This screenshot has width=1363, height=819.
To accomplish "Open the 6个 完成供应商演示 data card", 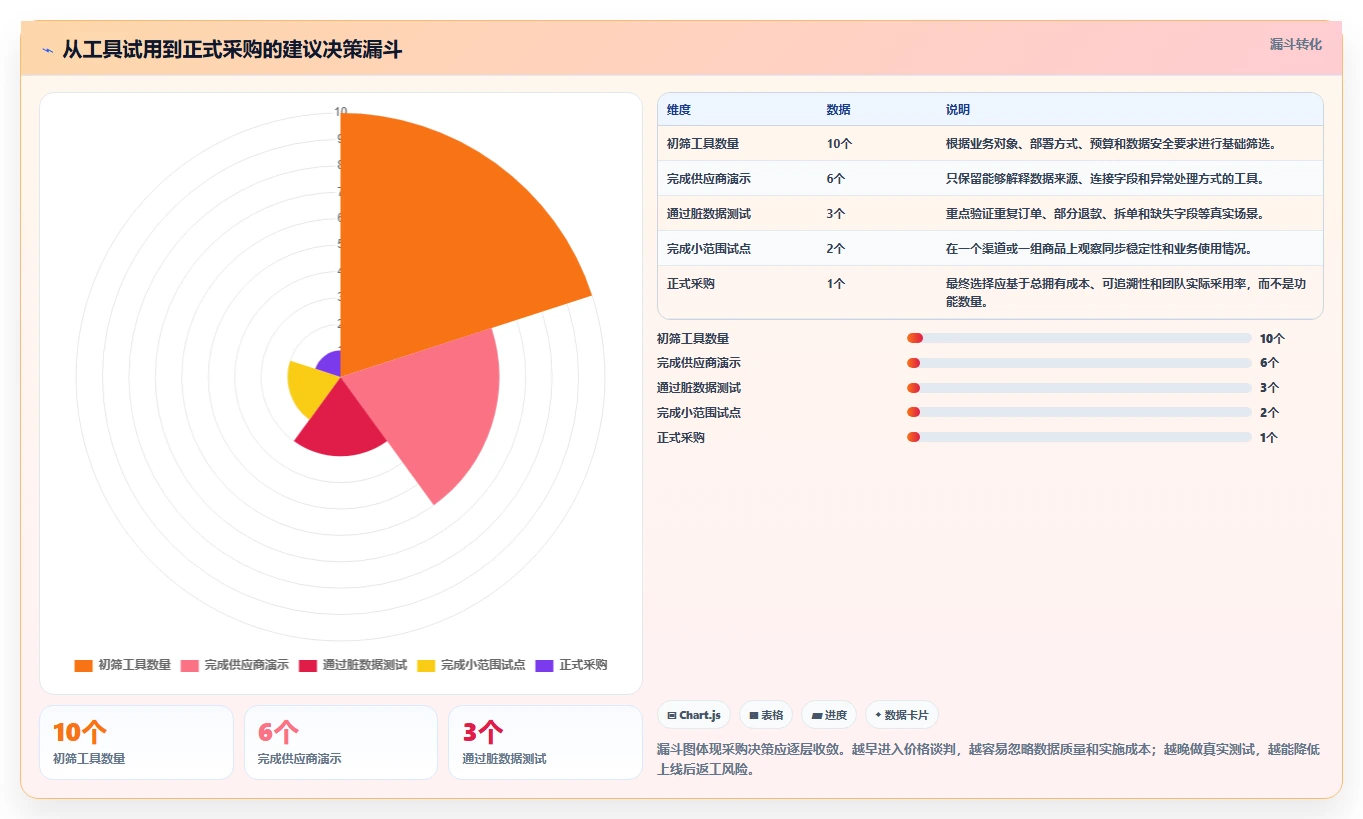I will (341, 742).
